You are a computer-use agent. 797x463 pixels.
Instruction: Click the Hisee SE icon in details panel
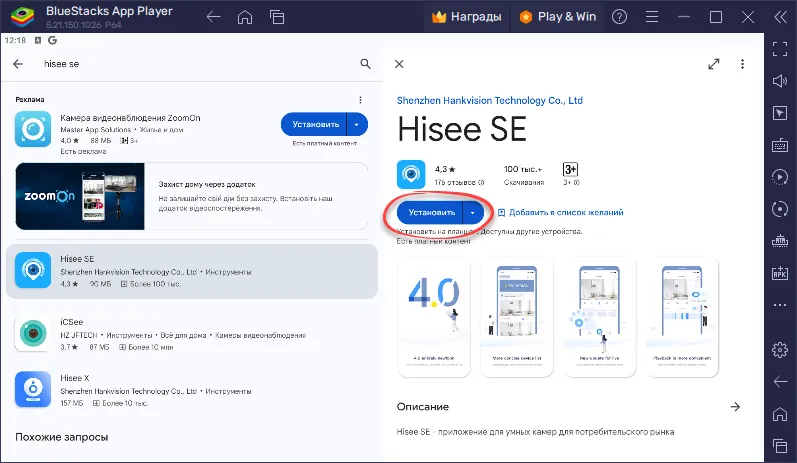(411, 174)
